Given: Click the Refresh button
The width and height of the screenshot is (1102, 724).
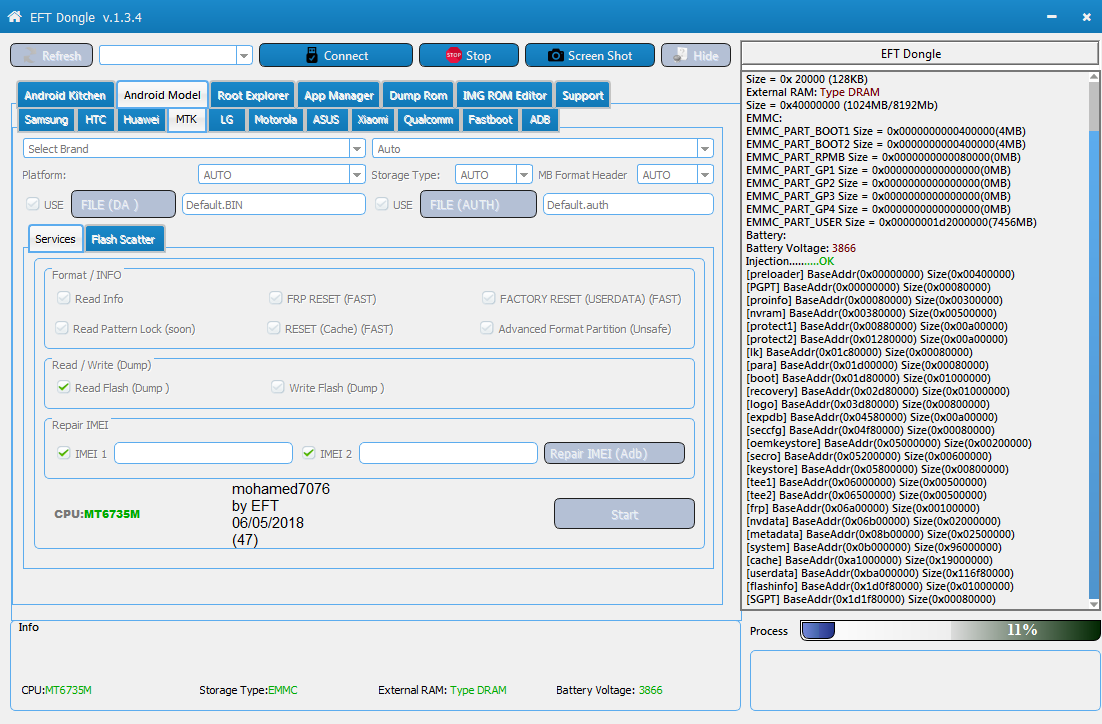Looking at the screenshot, I should (x=51, y=56).
